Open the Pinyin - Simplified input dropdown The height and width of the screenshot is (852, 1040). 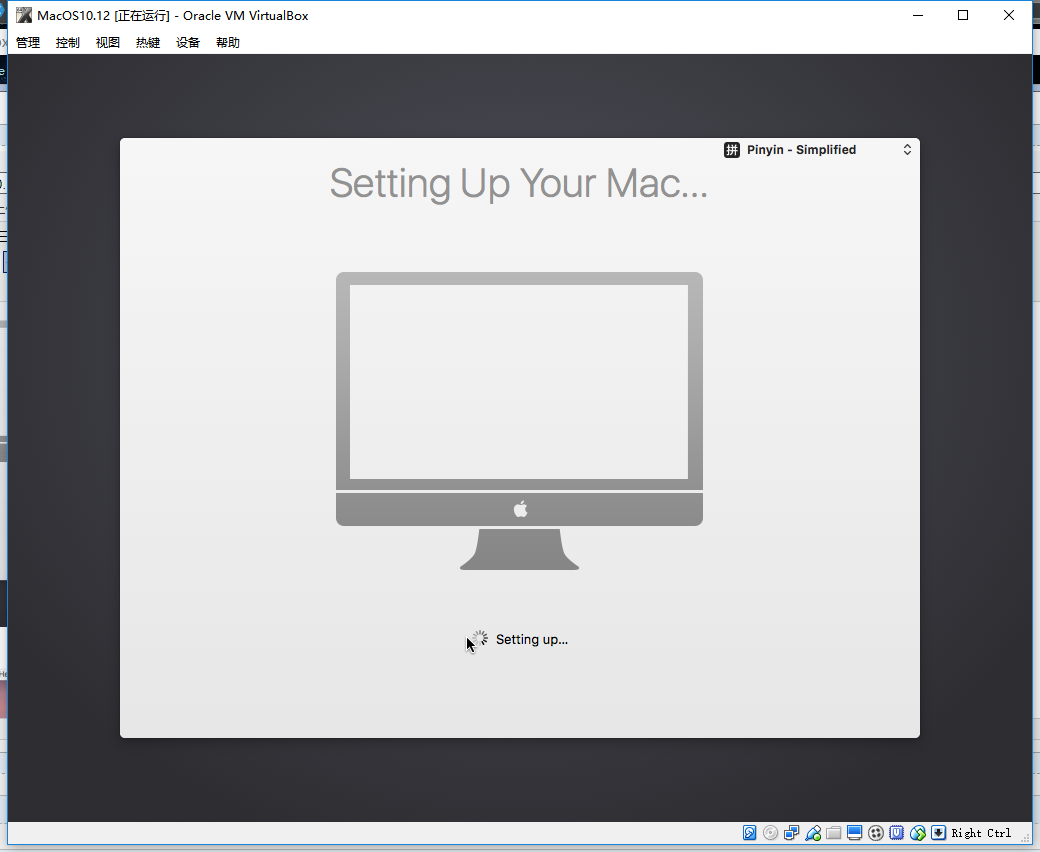818,150
